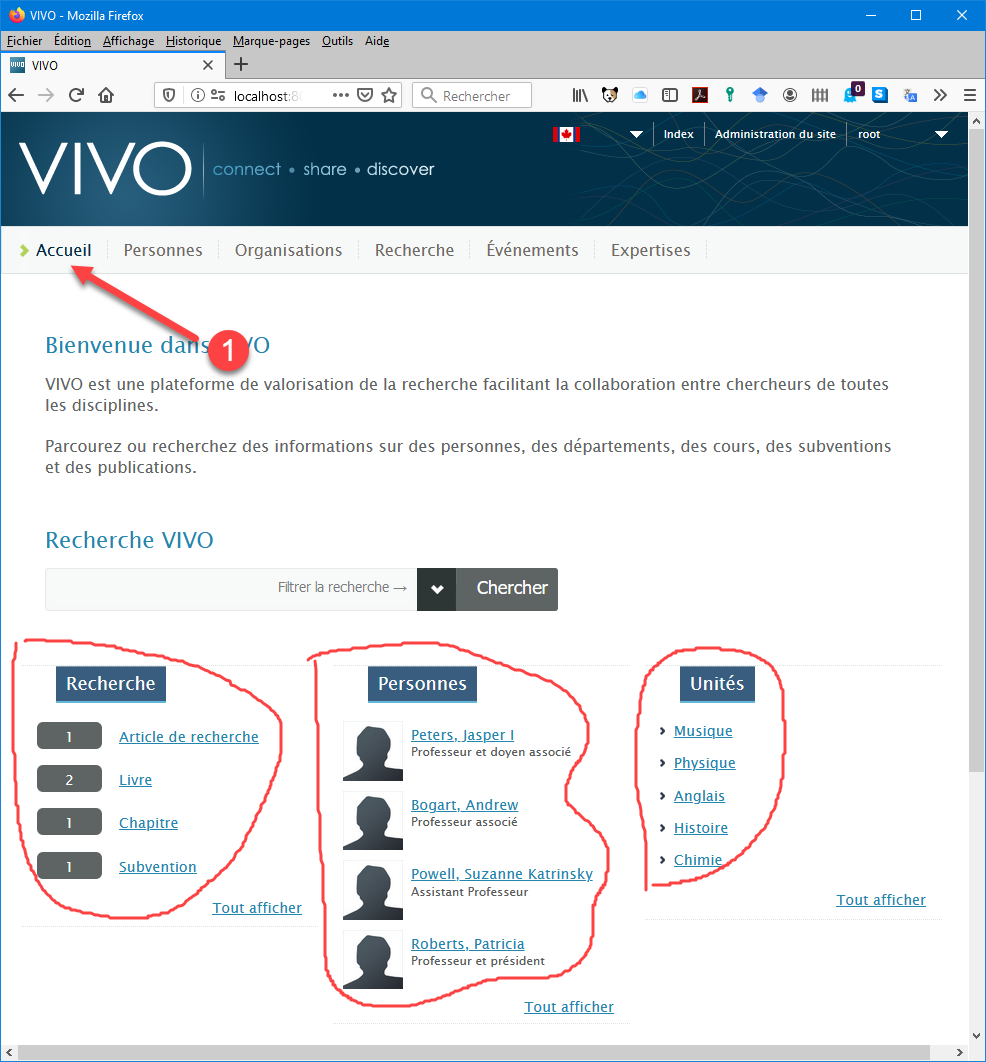Open Peters, Jasper I profile link

coord(463,735)
